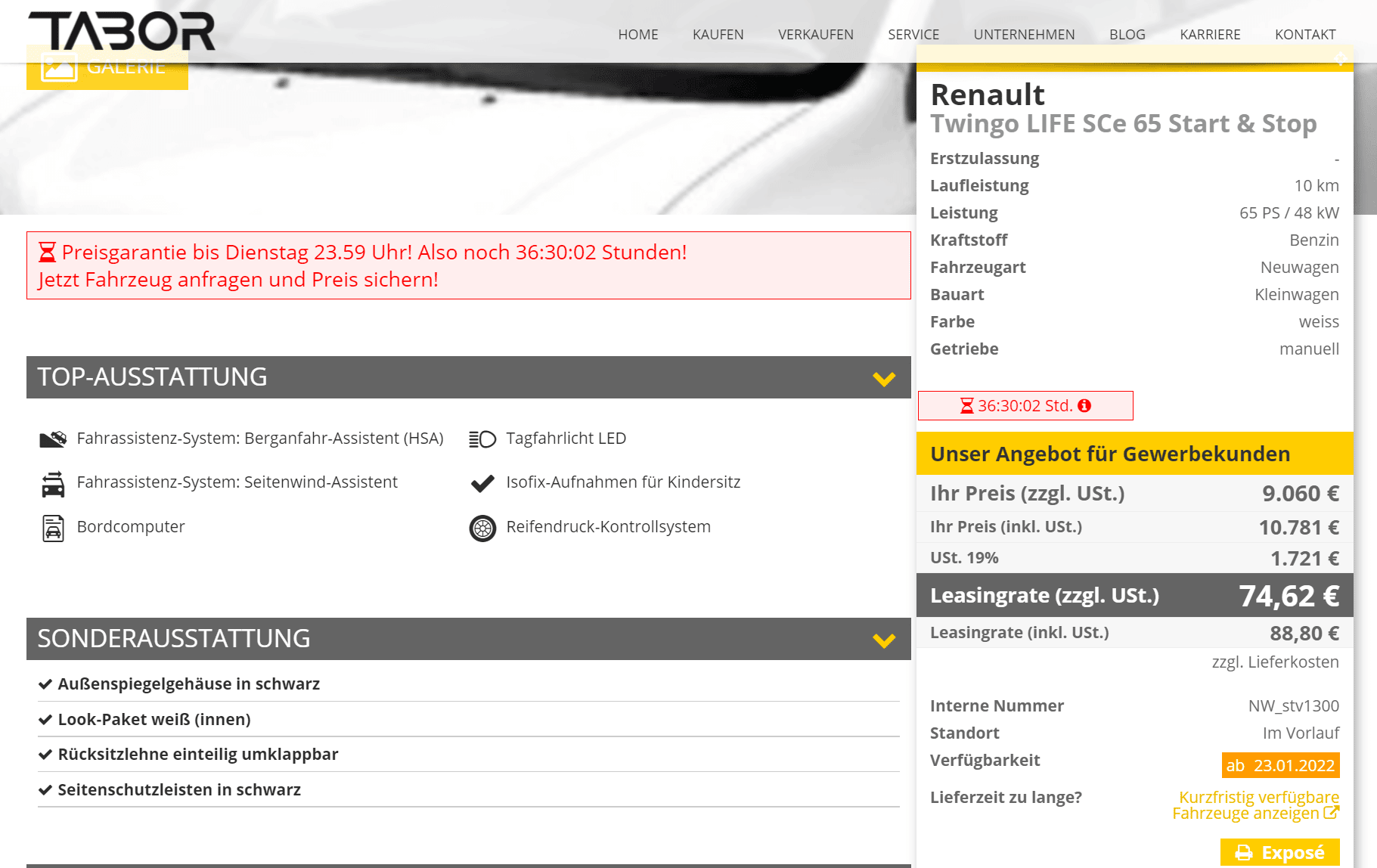Open the KARRIERE menu item
The width and height of the screenshot is (1377, 868).
click(1210, 35)
